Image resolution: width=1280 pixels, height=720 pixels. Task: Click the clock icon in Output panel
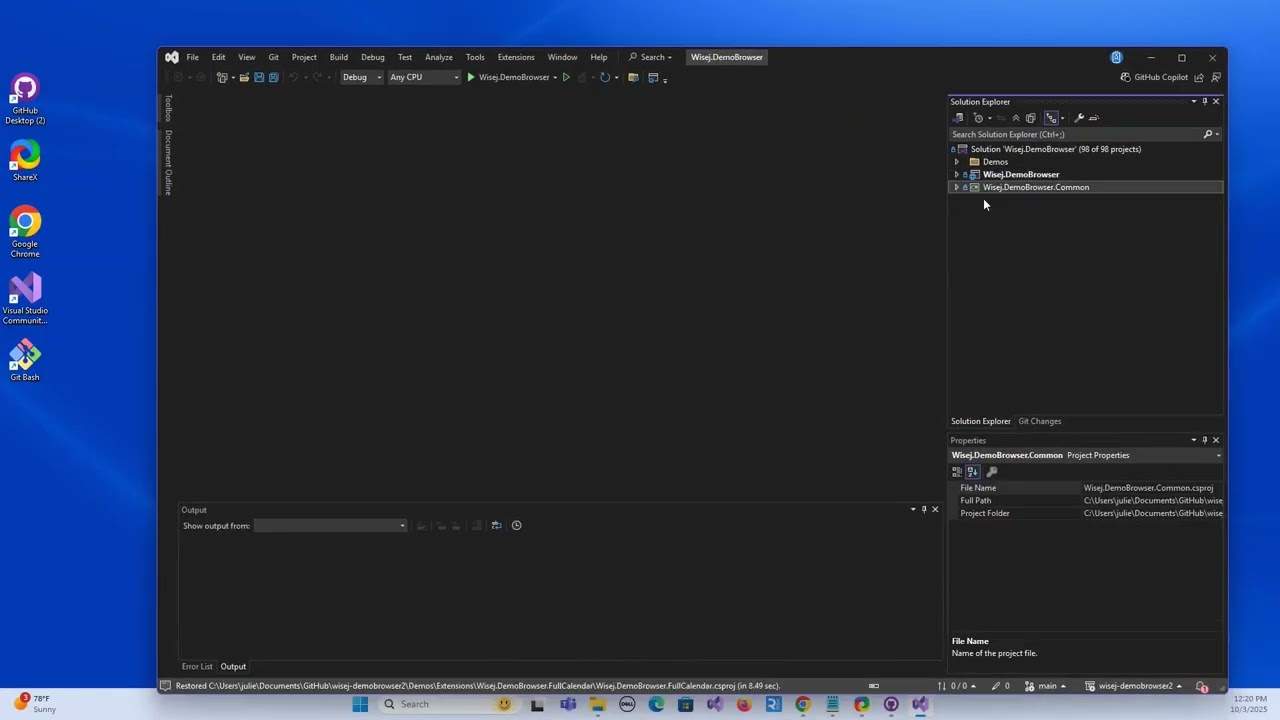pos(517,526)
